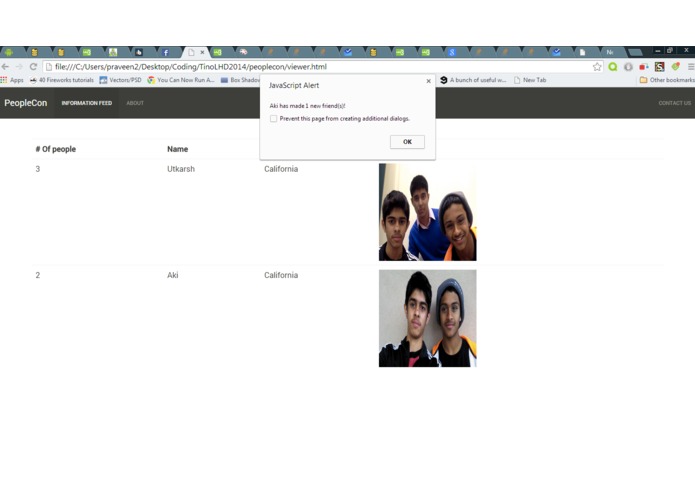
Task: Bookmark this page with the star icon
Action: tap(597, 67)
